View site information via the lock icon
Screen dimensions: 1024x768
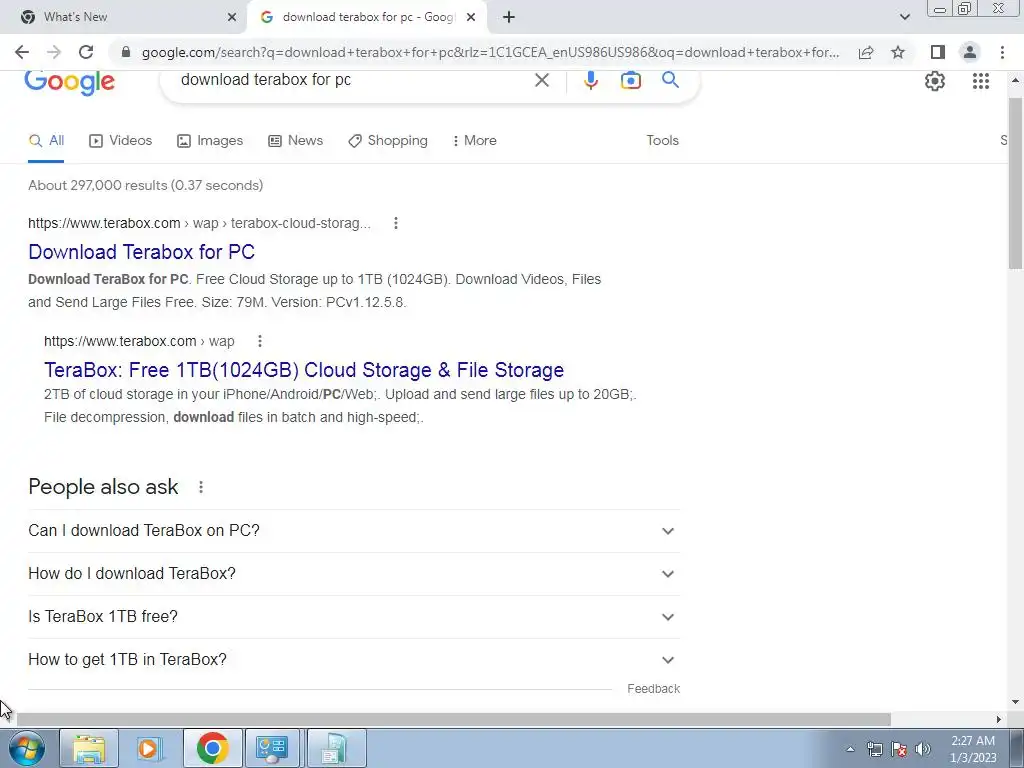(x=126, y=52)
